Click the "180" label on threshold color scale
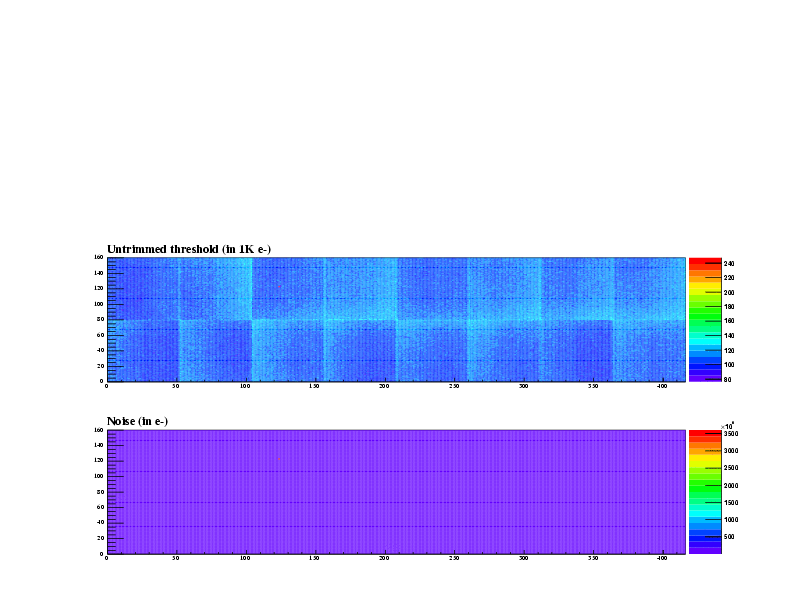Screen dimensions: 792x612 [x=729, y=307]
